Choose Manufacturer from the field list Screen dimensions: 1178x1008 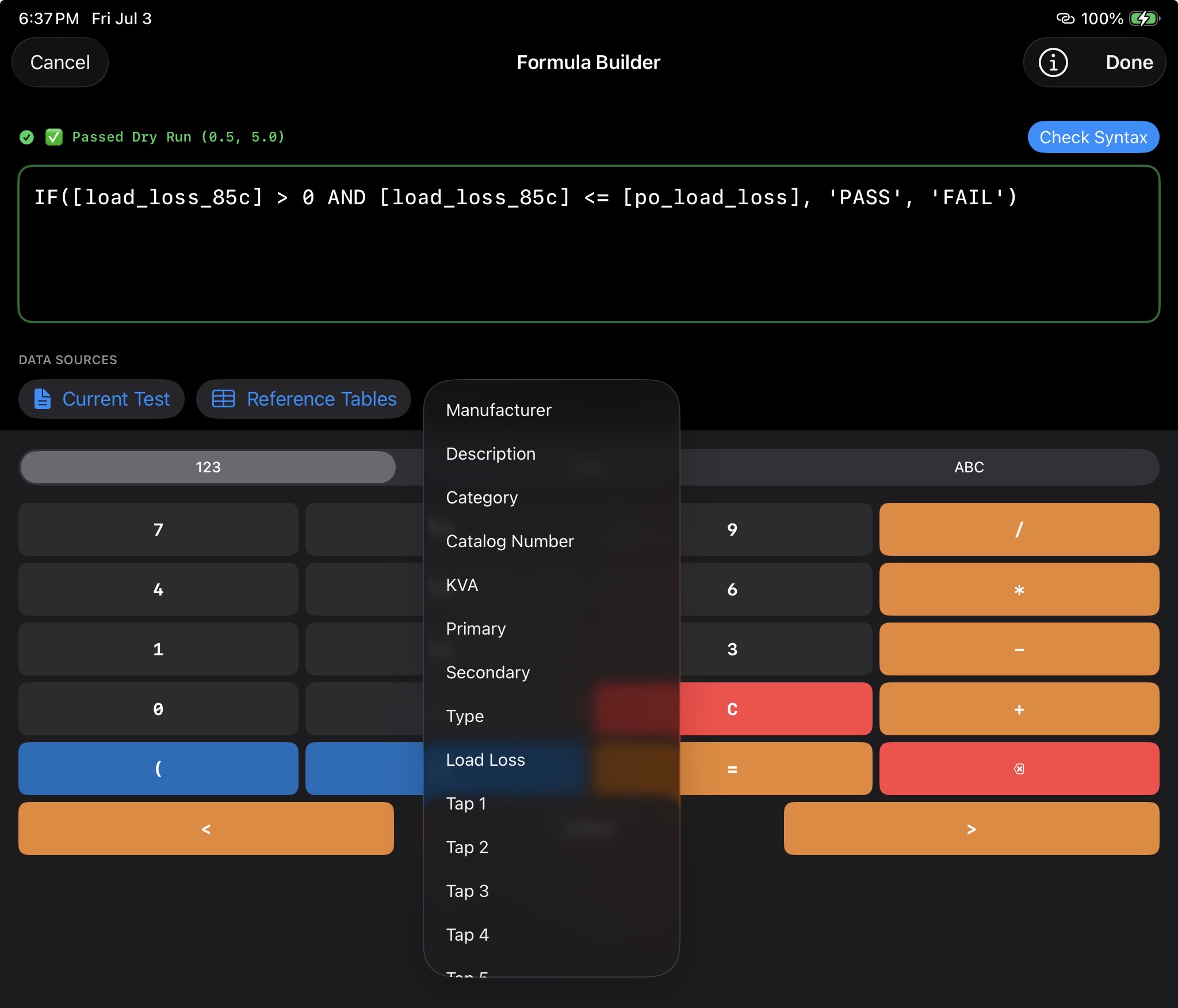point(551,410)
